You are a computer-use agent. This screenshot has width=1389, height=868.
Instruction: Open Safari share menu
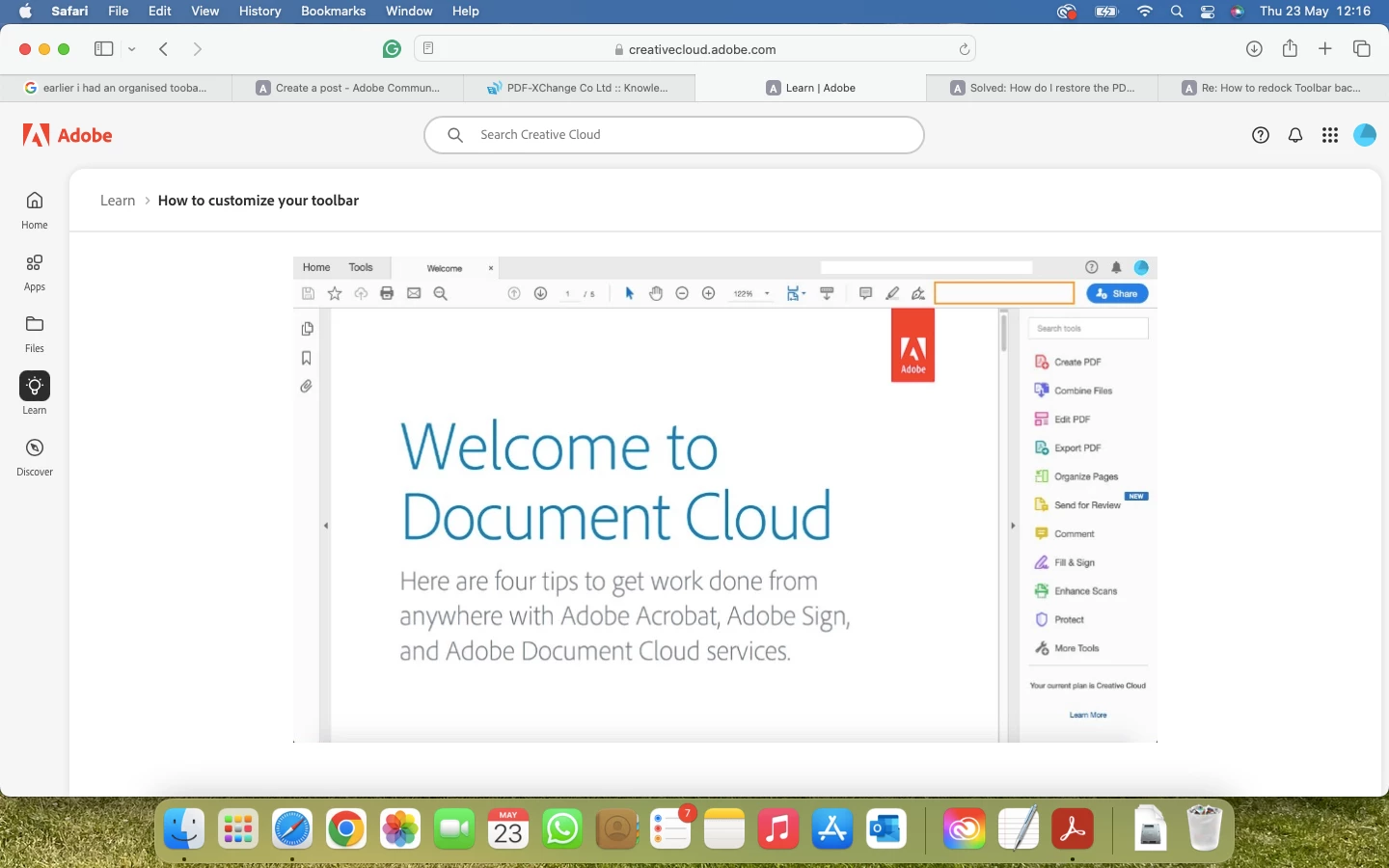pos(1290,48)
